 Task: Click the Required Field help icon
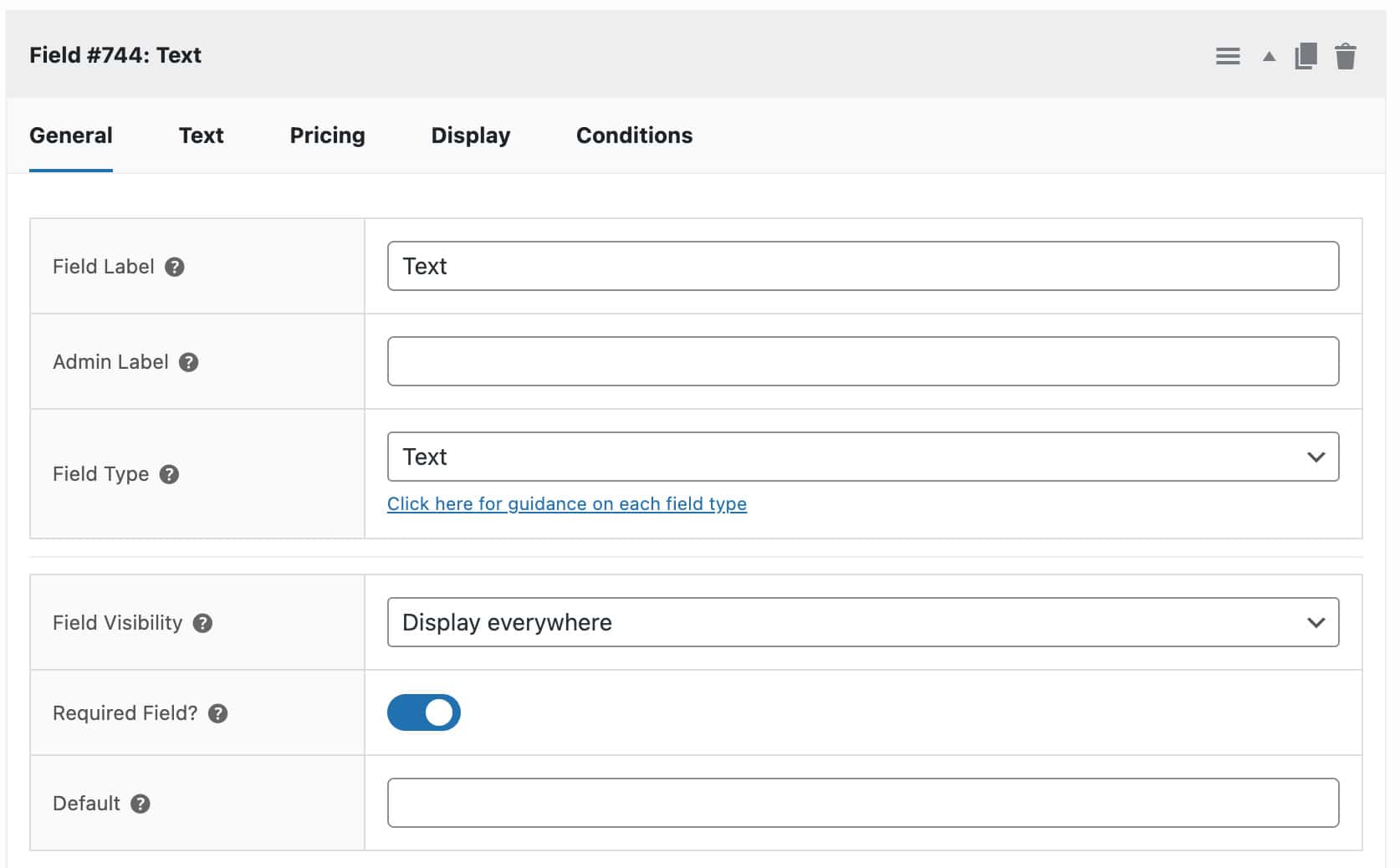pos(219,713)
